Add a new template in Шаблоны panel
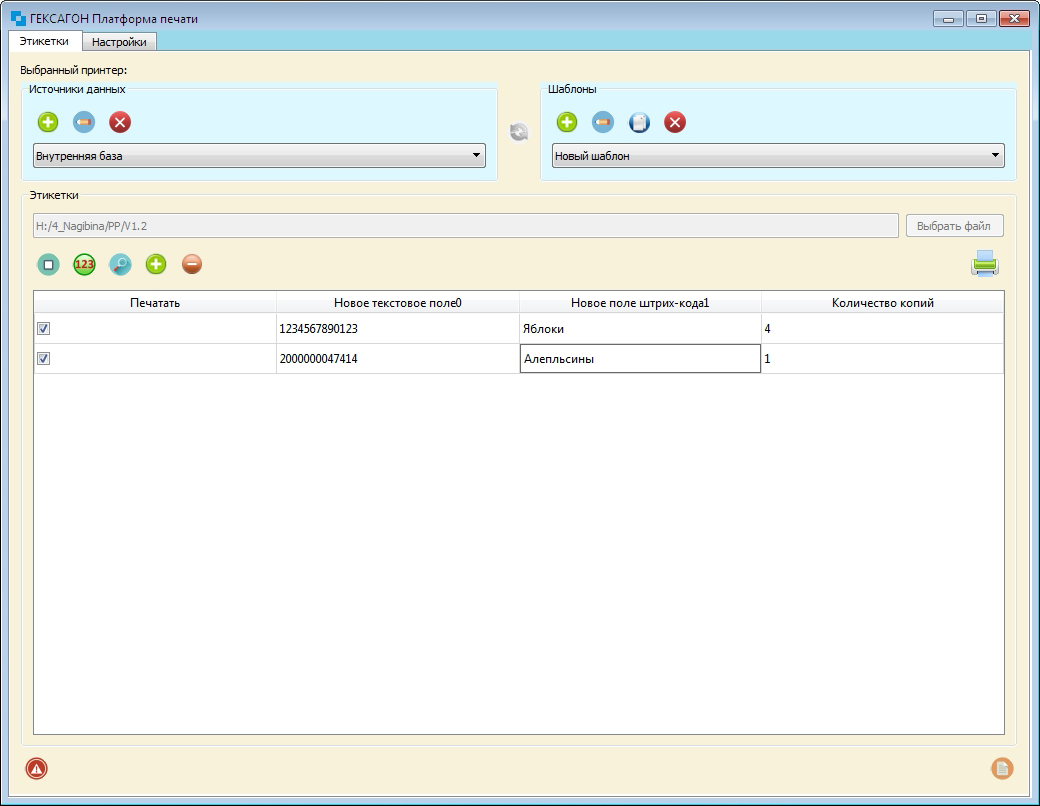Screen dimensions: 1040x806 coord(567,123)
